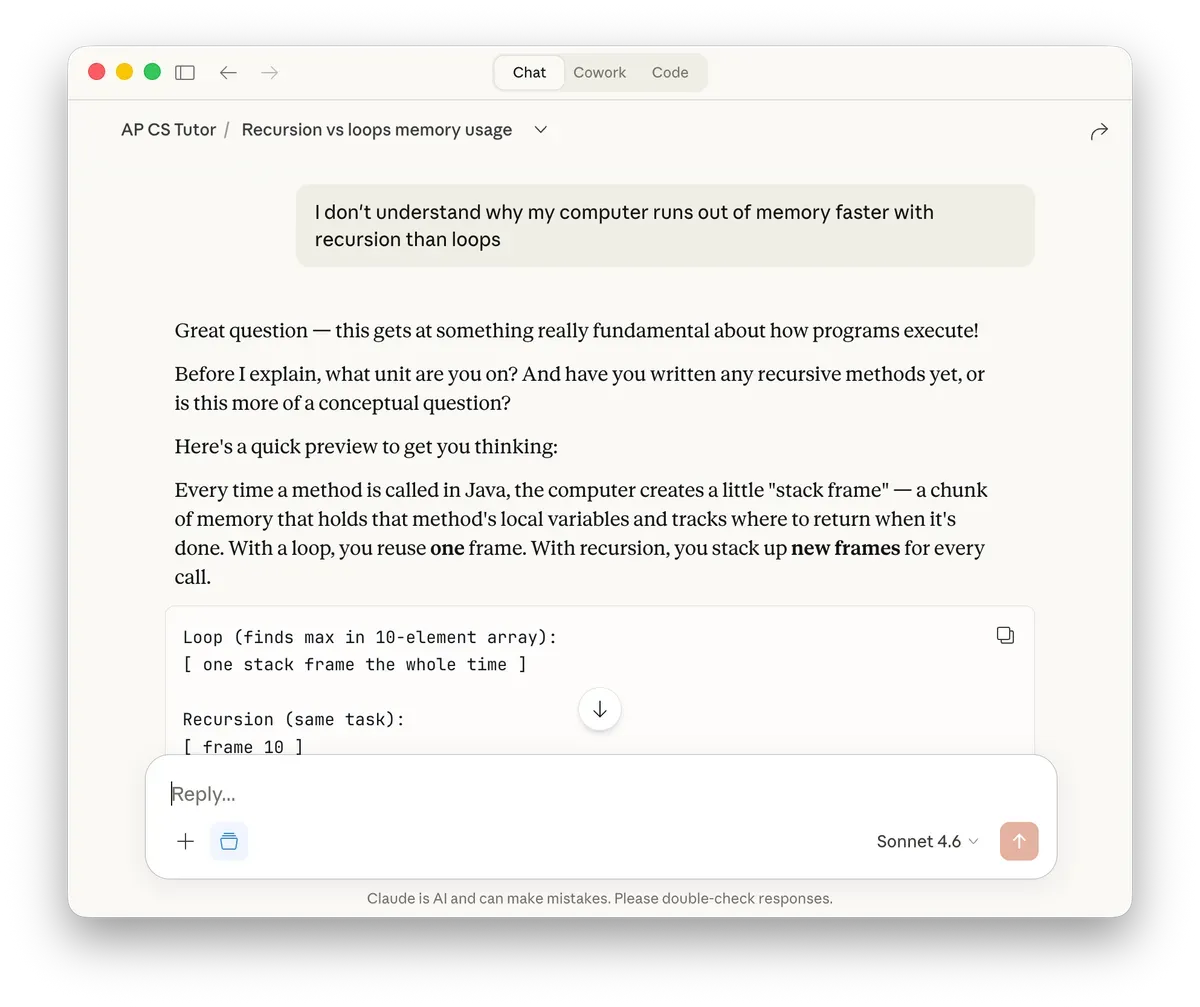The width and height of the screenshot is (1200, 1007).
Task: Focus the Reply input field
Action: [x=600, y=794]
